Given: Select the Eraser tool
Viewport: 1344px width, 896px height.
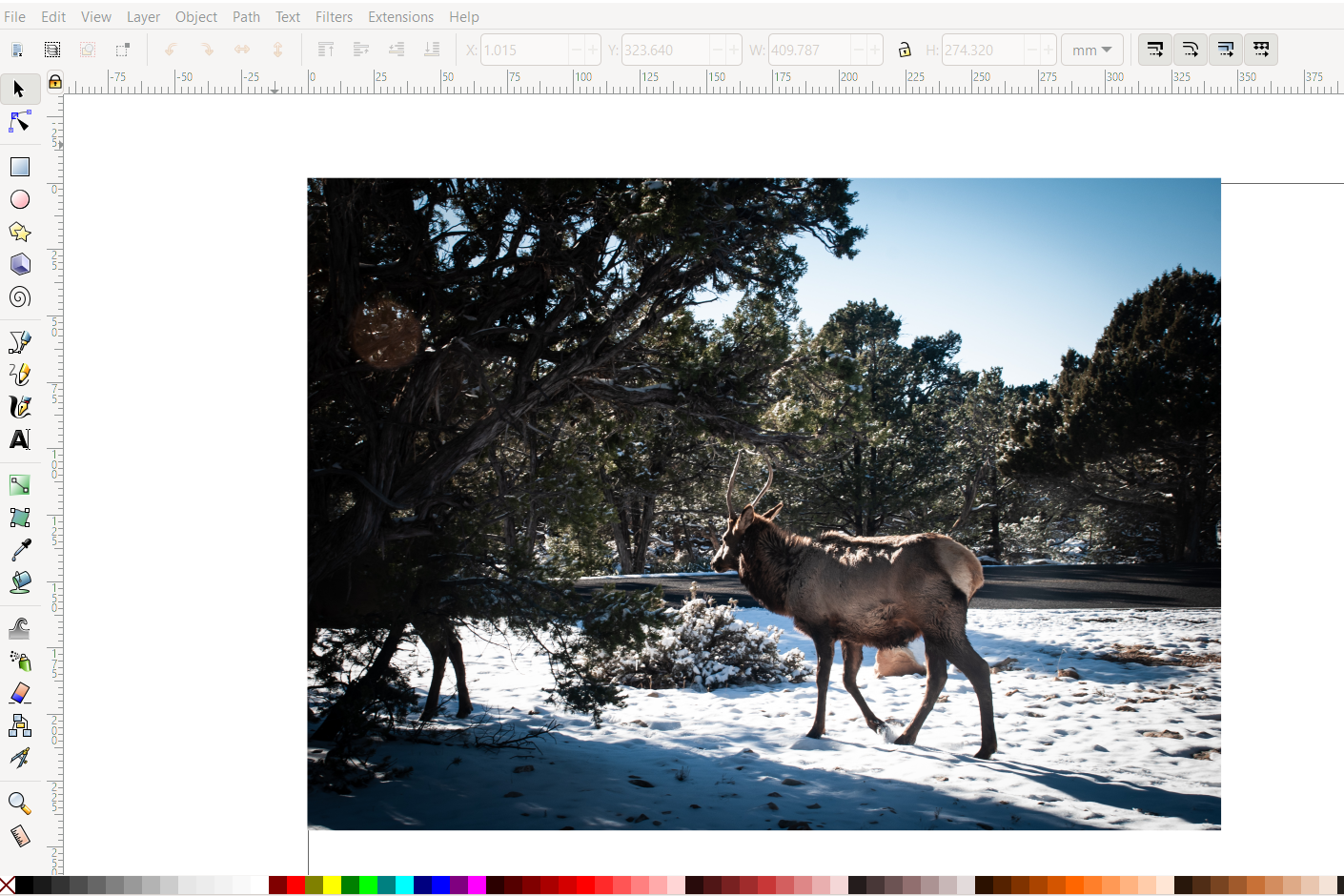Looking at the screenshot, I should pyautogui.click(x=19, y=693).
